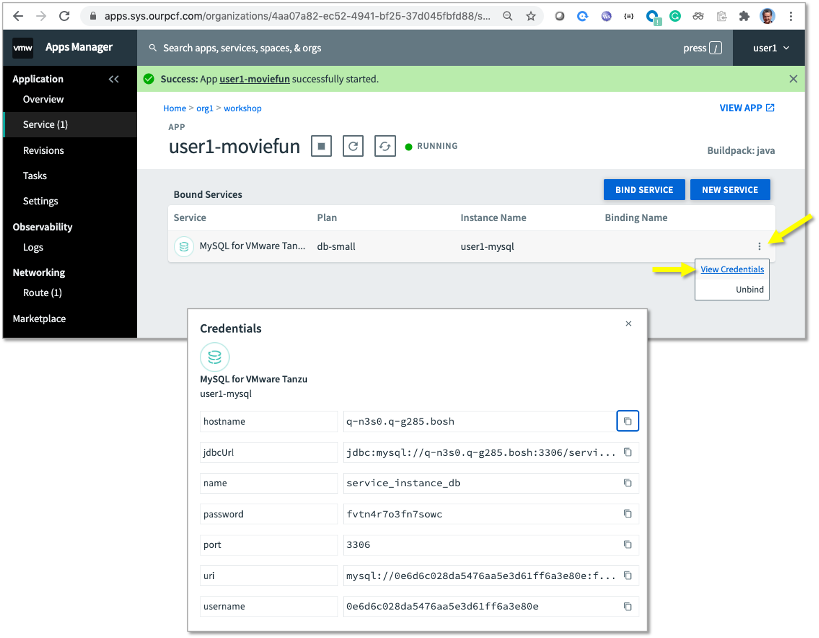Copy the port value

pos(627,544)
